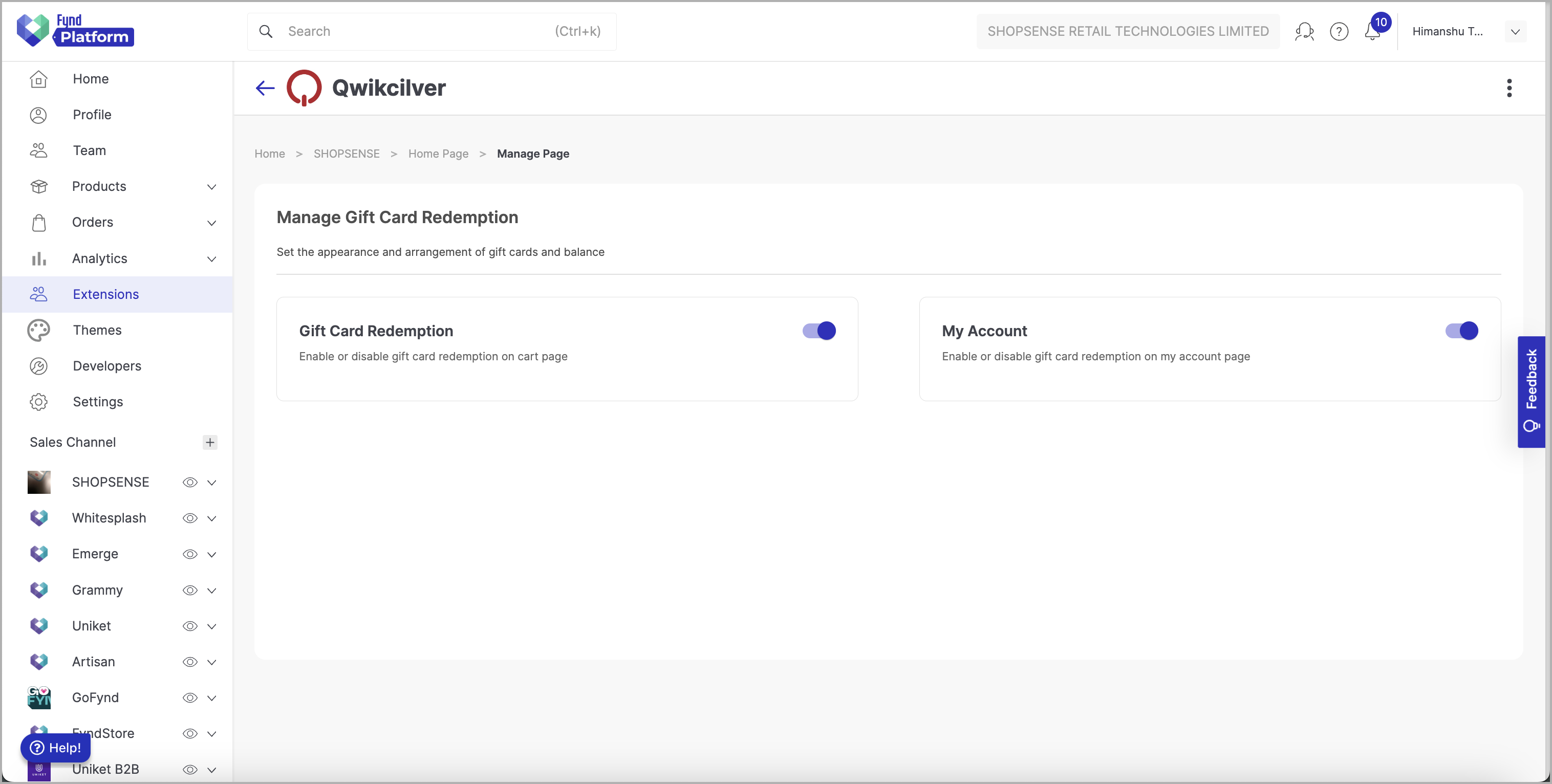This screenshot has height=784, width=1552.
Task: Expand the Orders menu chevron
Action: click(x=211, y=223)
